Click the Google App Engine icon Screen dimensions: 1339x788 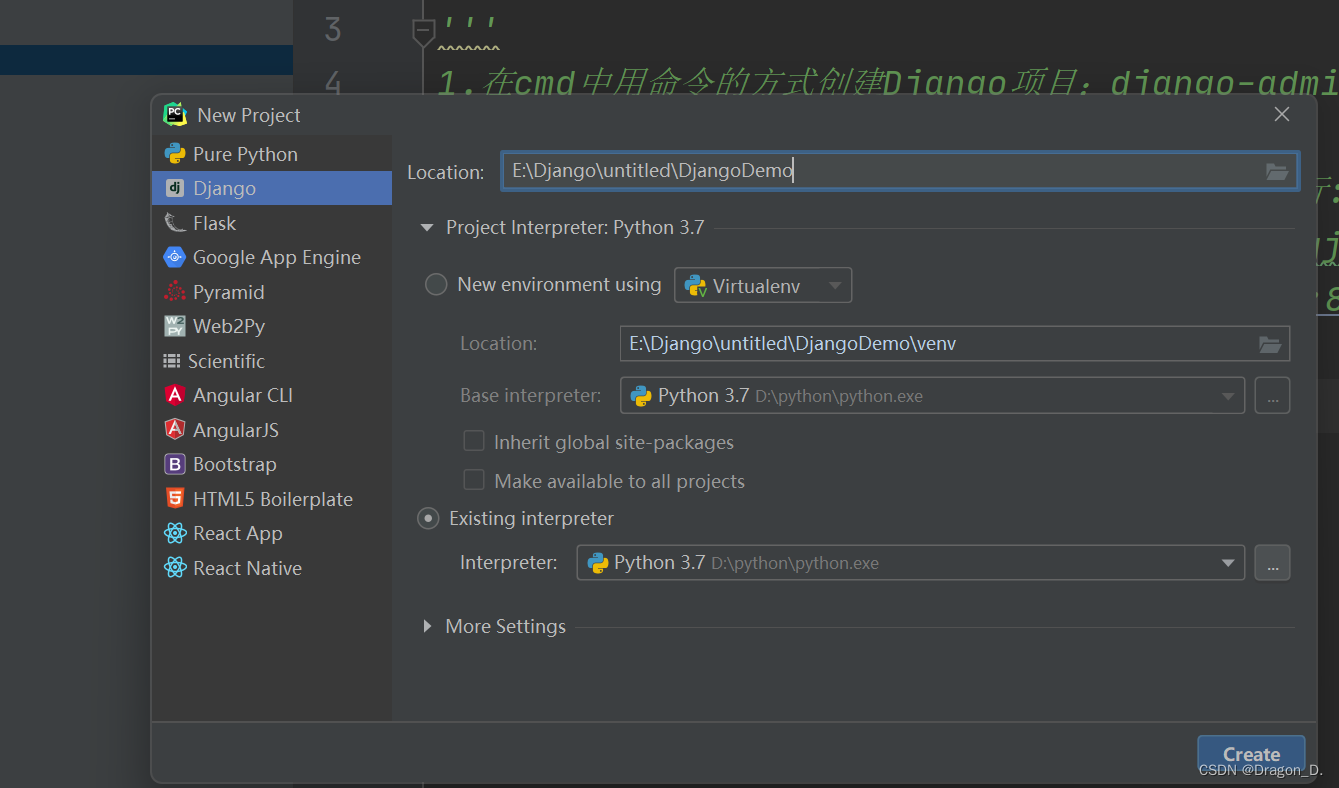point(175,257)
